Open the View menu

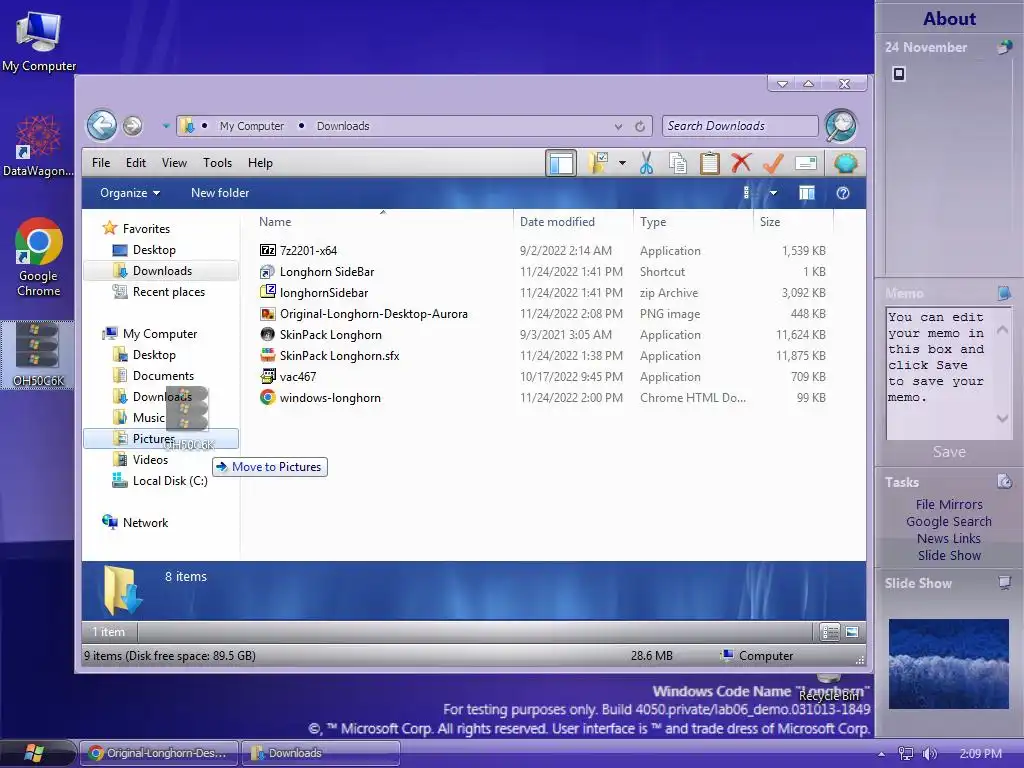174,163
